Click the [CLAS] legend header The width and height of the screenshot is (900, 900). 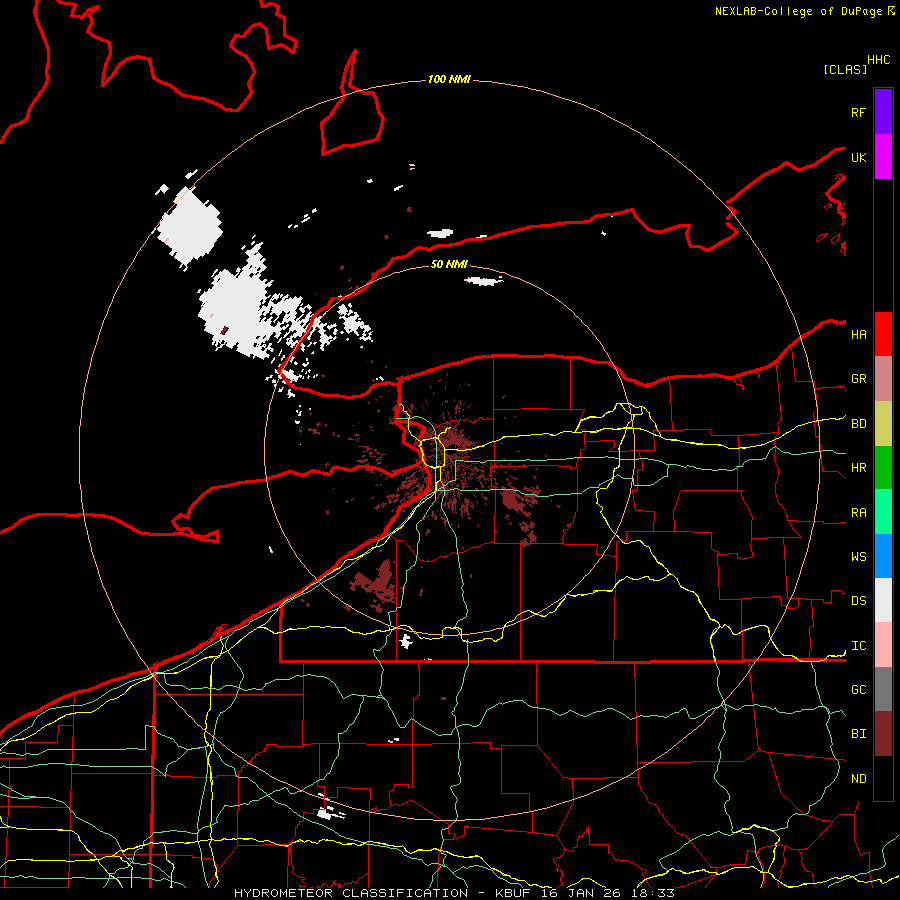pos(845,69)
